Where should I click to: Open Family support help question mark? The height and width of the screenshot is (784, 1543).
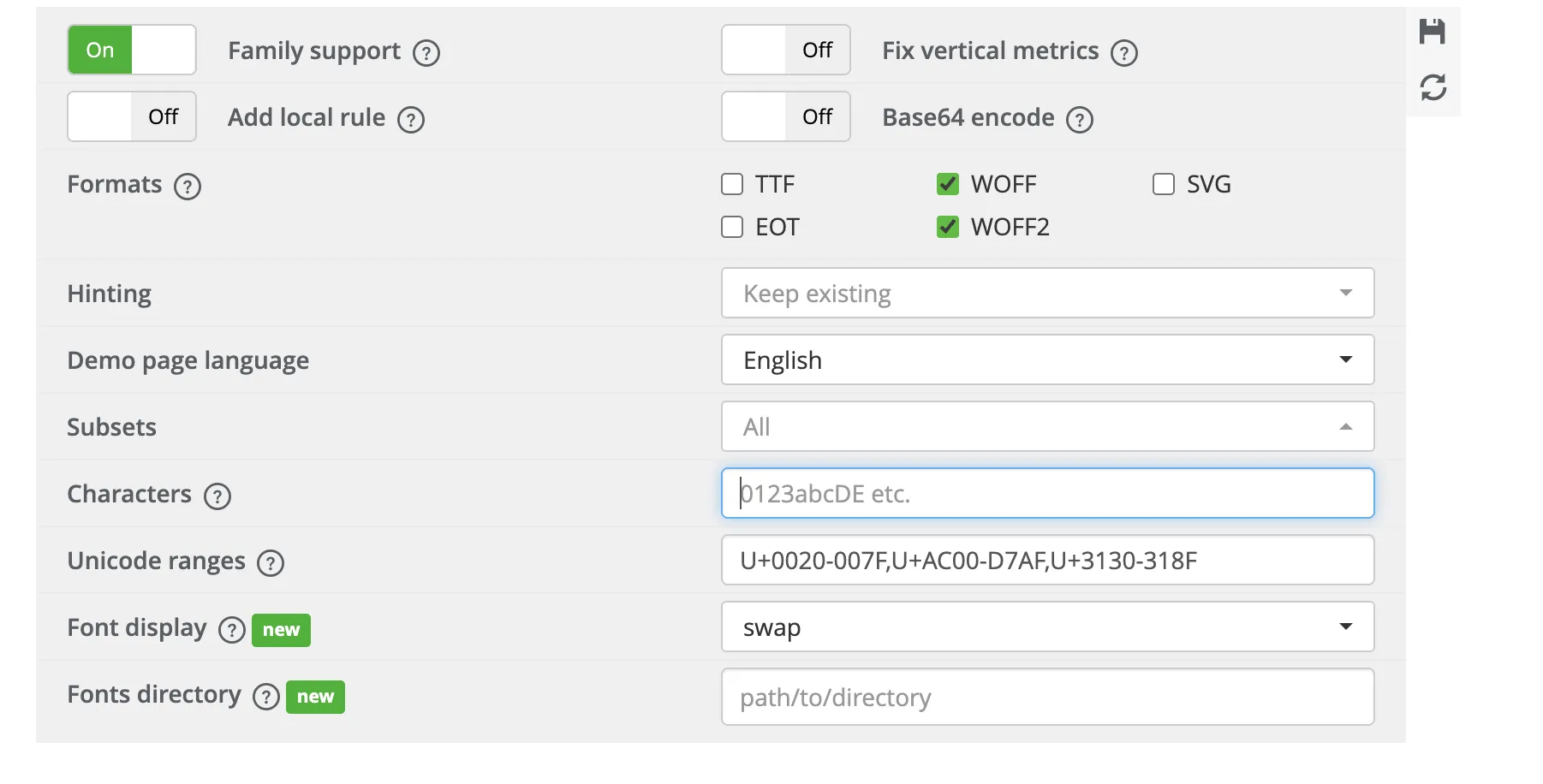426,53
